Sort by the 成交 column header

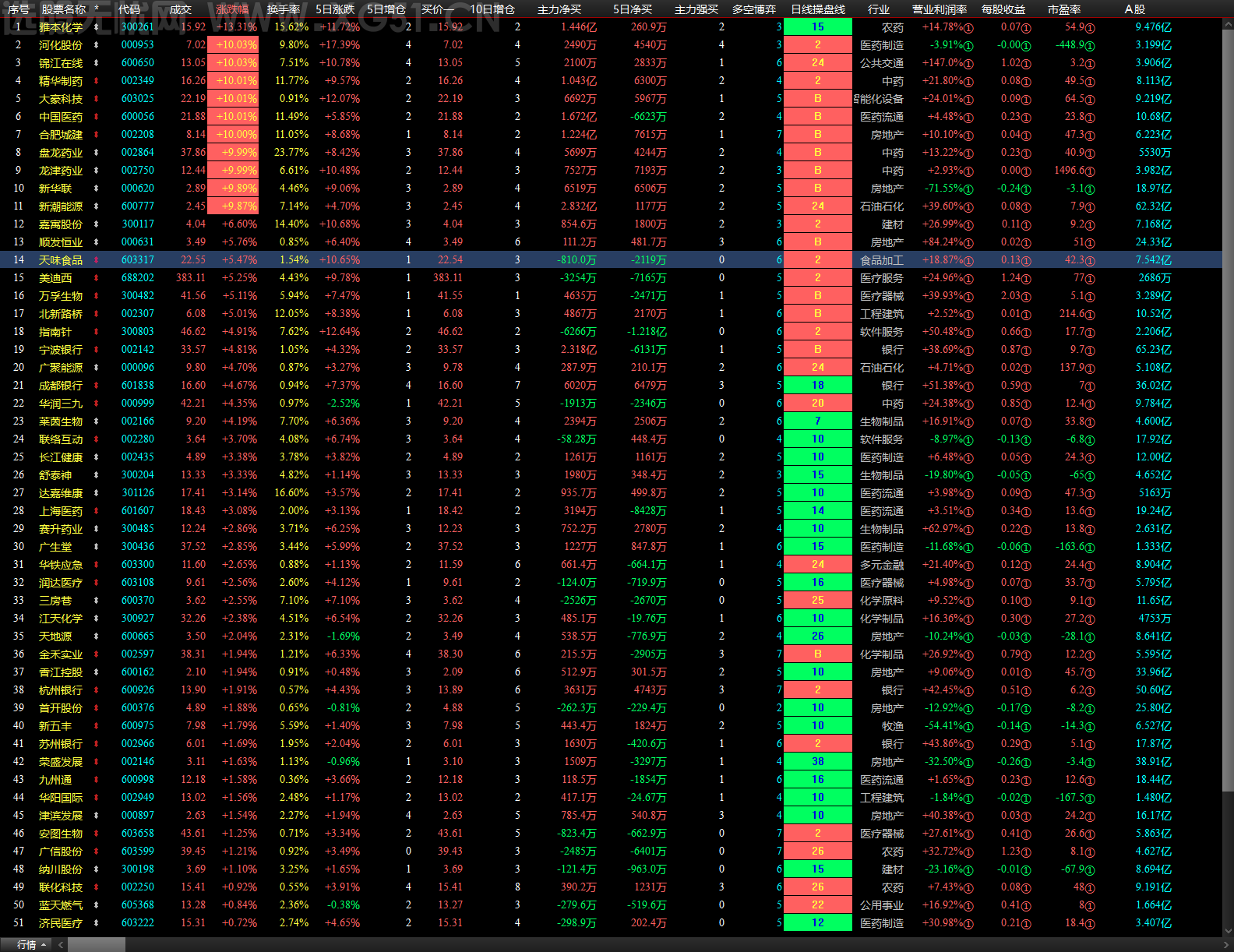[180, 9]
